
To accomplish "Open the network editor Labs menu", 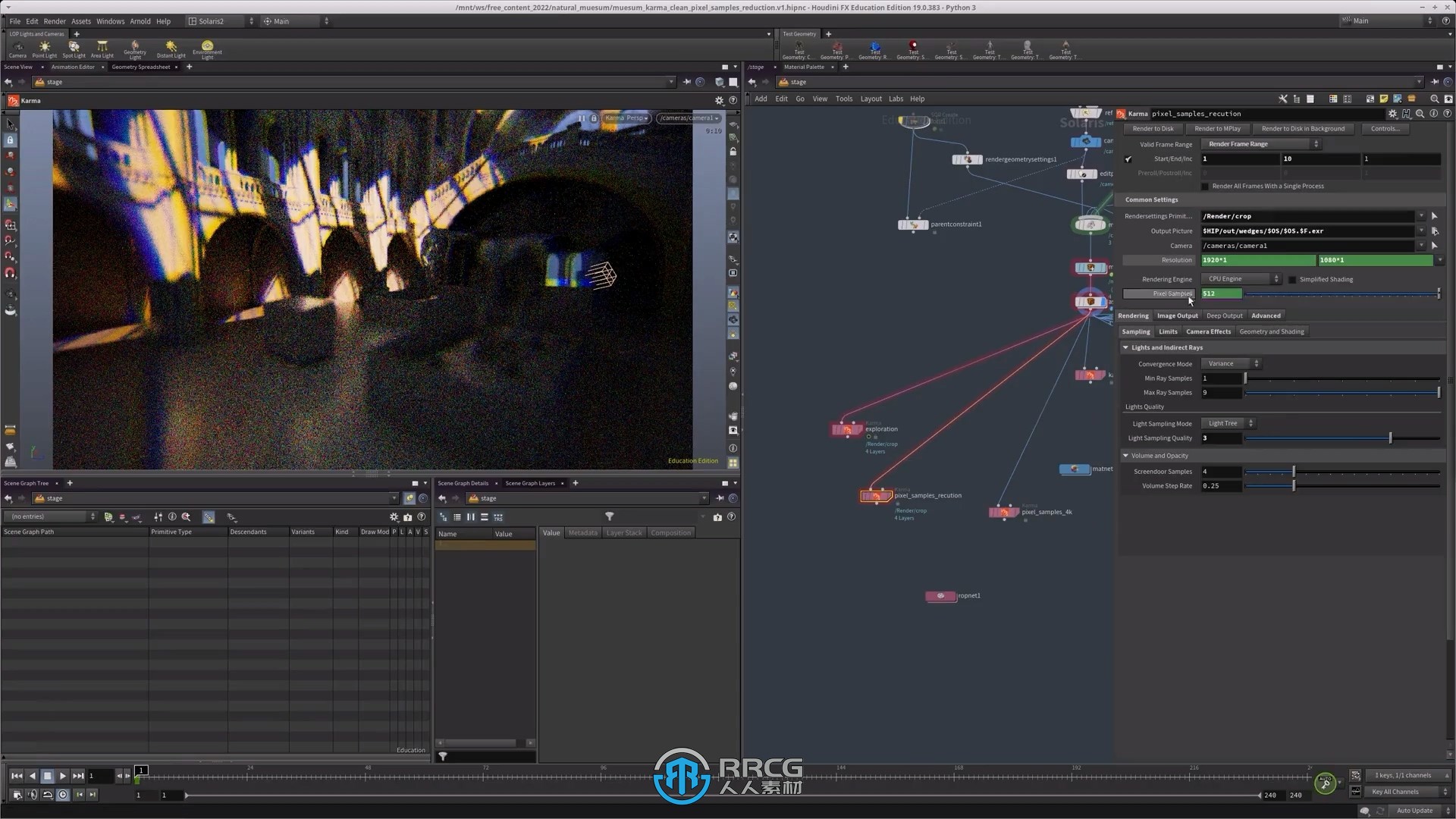I will [x=896, y=99].
